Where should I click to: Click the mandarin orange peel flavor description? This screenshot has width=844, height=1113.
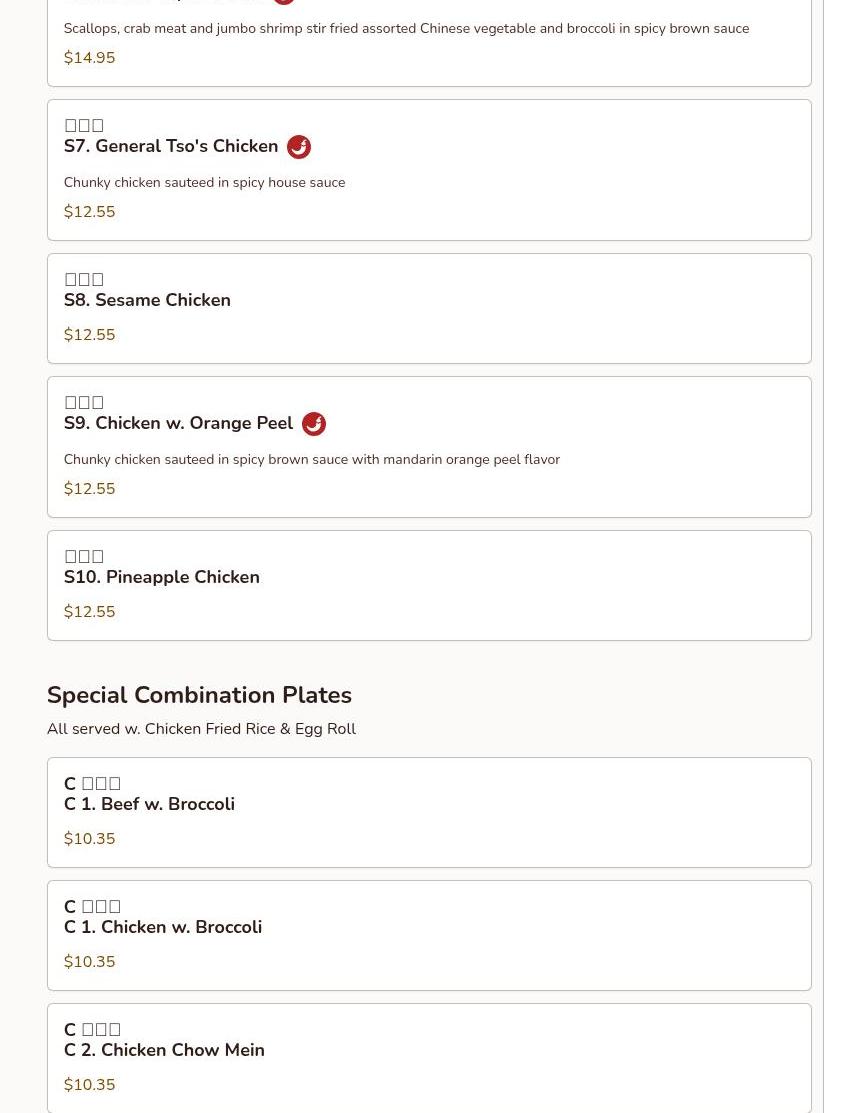311,459
